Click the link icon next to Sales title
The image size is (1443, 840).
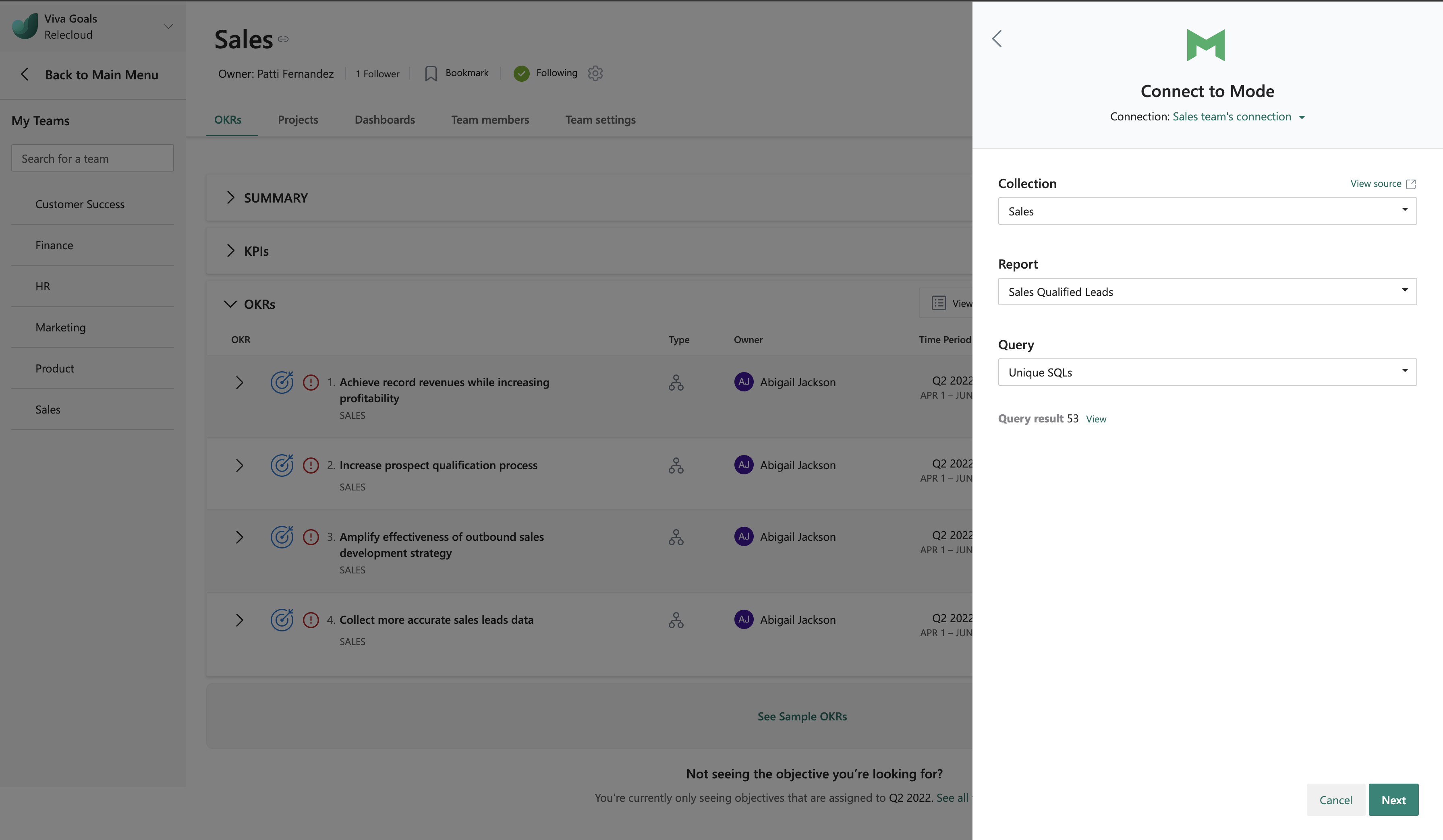point(283,39)
